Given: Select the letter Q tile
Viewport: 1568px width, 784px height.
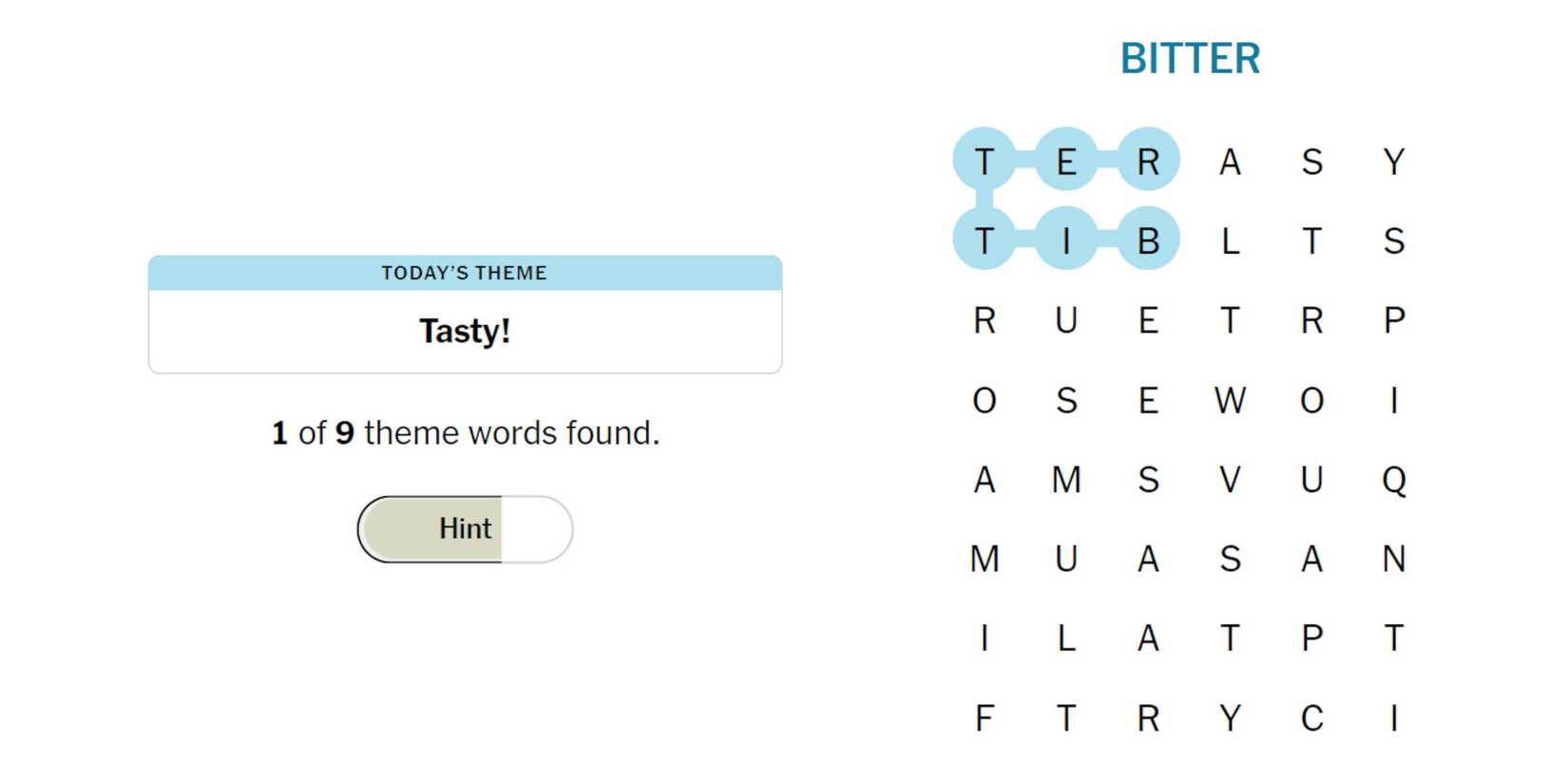Looking at the screenshot, I should [1393, 480].
